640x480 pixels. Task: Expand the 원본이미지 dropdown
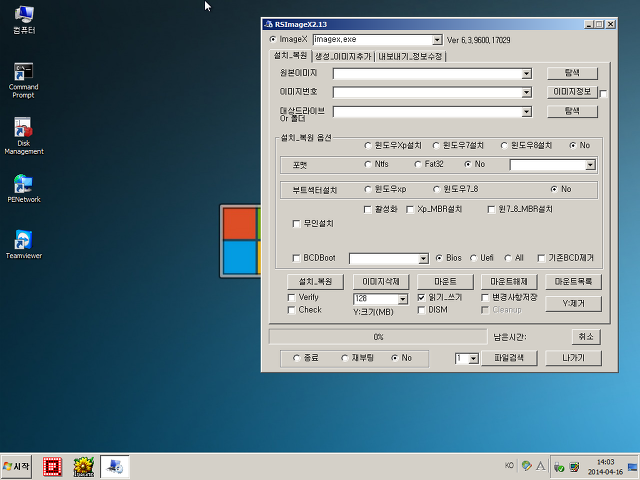coord(527,74)
